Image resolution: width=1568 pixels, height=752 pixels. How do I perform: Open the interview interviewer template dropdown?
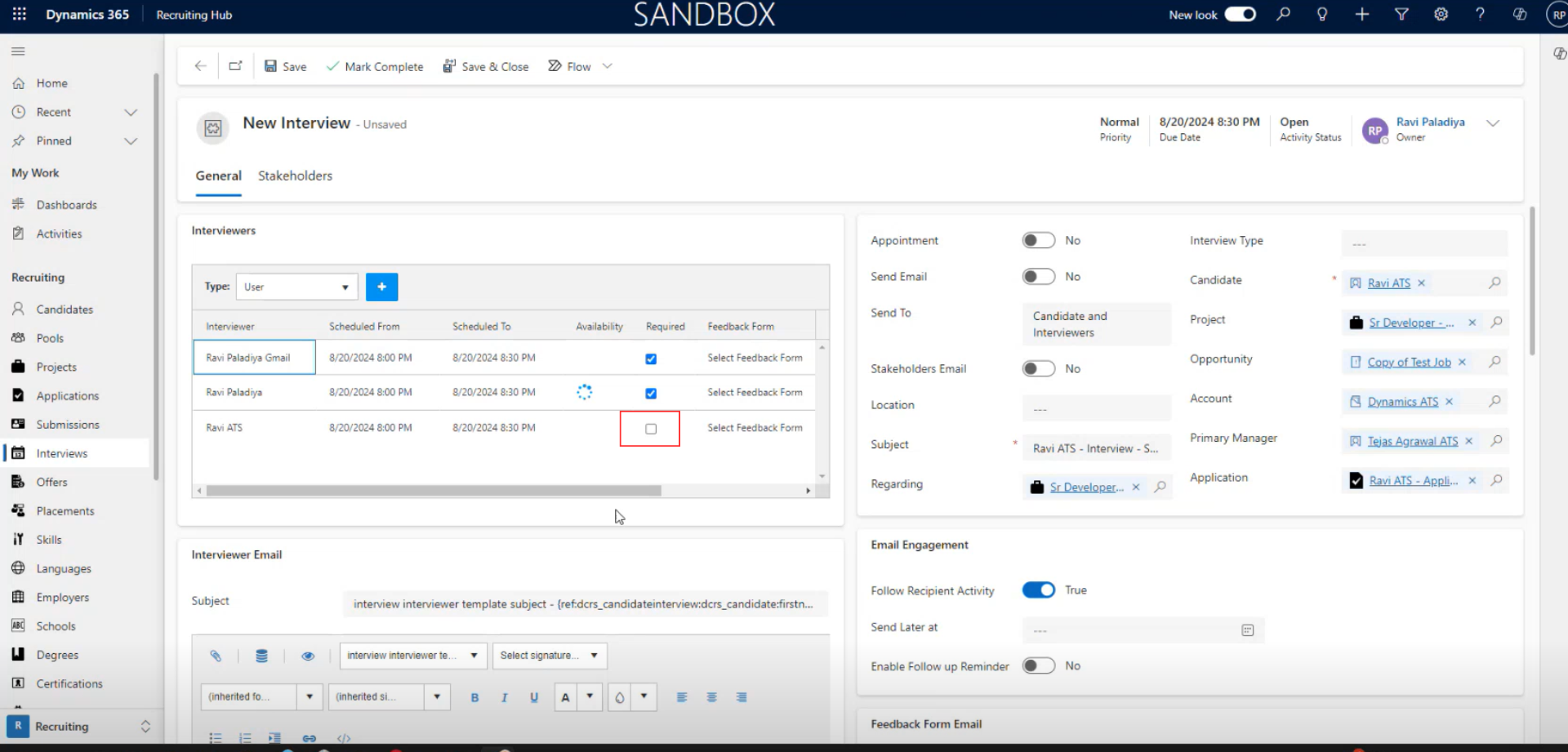[x=413, y=656]
